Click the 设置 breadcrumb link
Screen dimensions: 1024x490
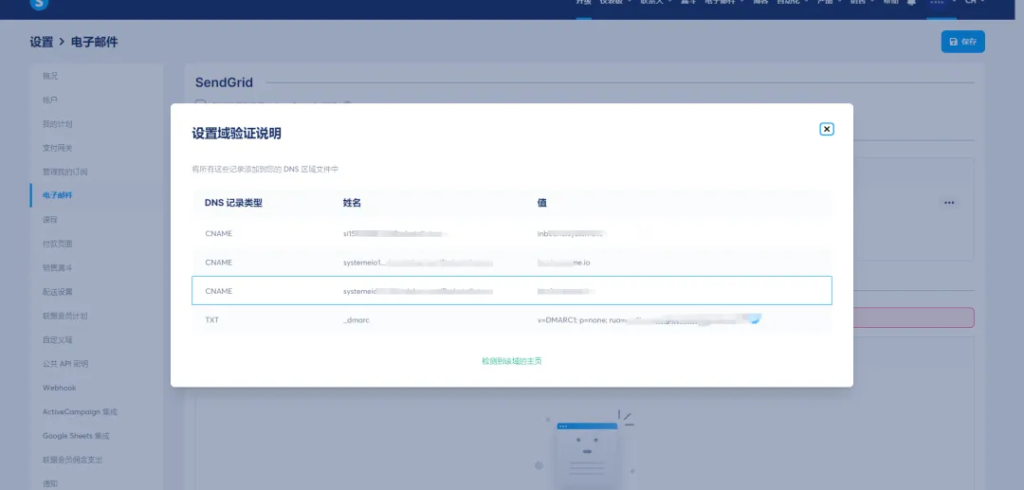pyautogui.click(x=41, y=42)
